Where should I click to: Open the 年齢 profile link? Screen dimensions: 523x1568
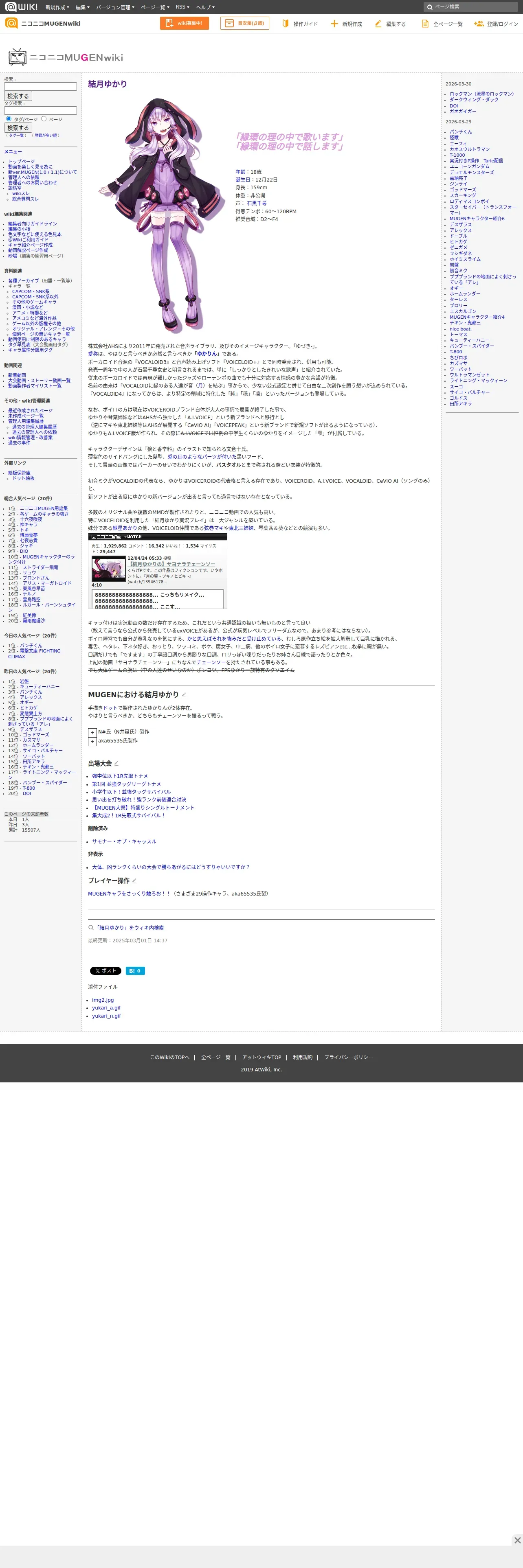pos(240,172)
